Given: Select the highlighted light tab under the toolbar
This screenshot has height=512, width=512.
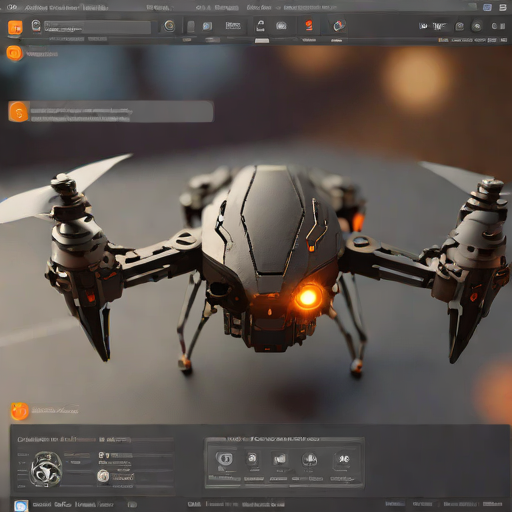Looking at the screenshot, I should 262,41.
